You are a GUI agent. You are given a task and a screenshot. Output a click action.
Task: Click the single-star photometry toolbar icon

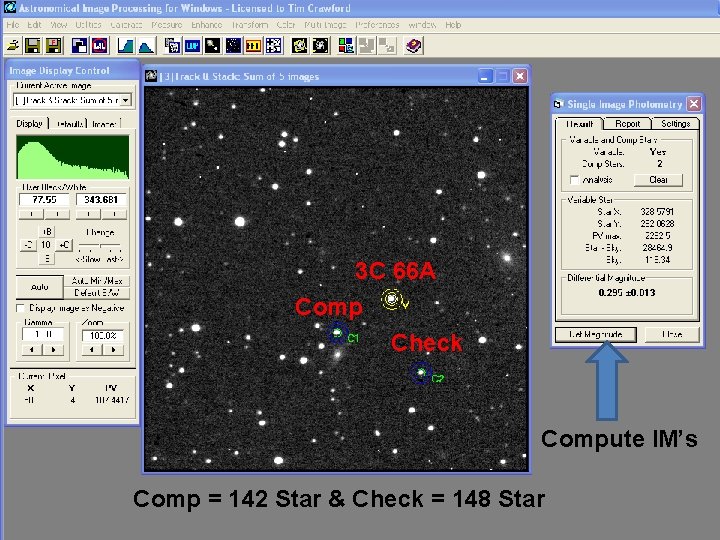[213, 45]
